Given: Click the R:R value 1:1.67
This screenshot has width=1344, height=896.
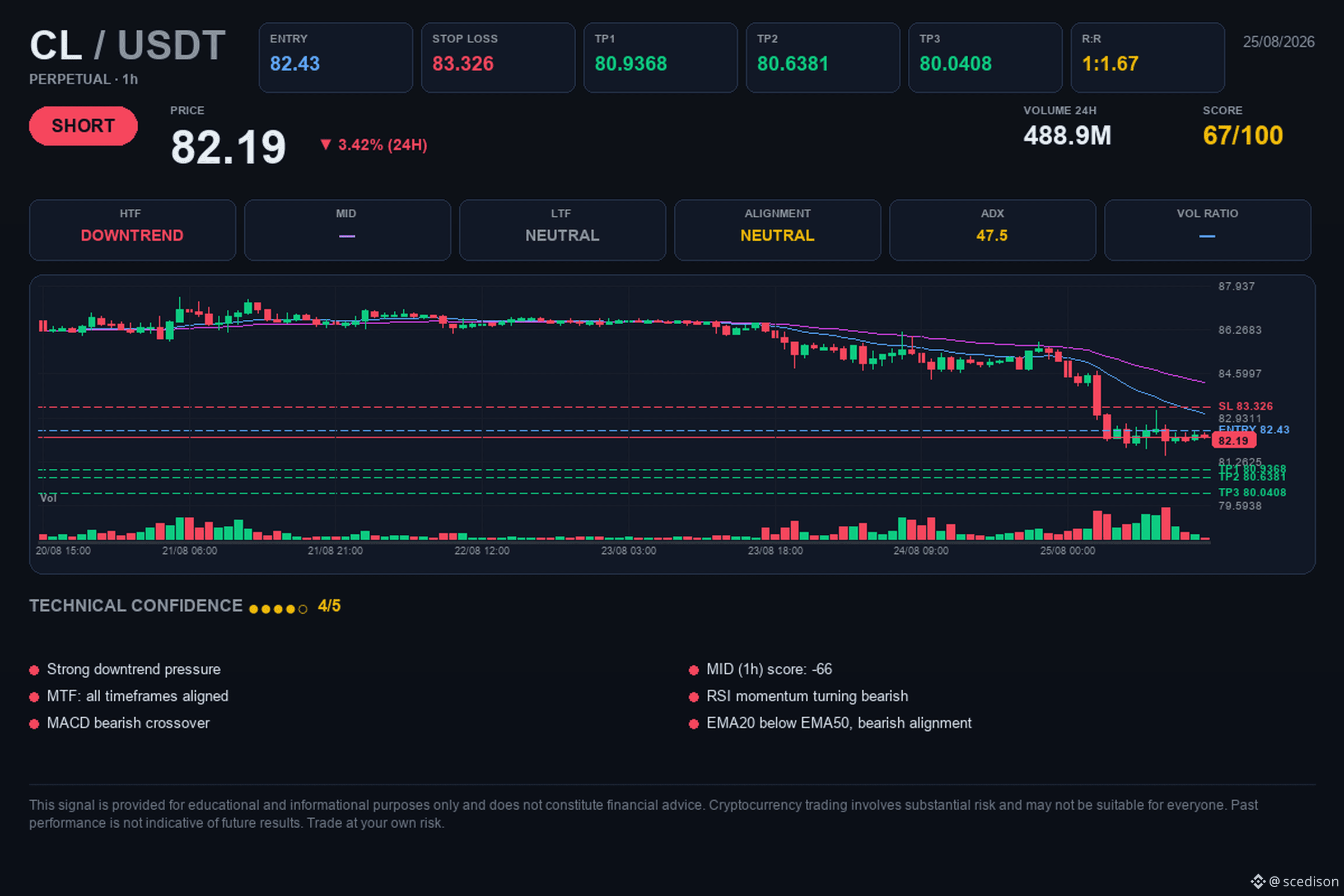Looking at the screenshot, I should coord(1110,63).
